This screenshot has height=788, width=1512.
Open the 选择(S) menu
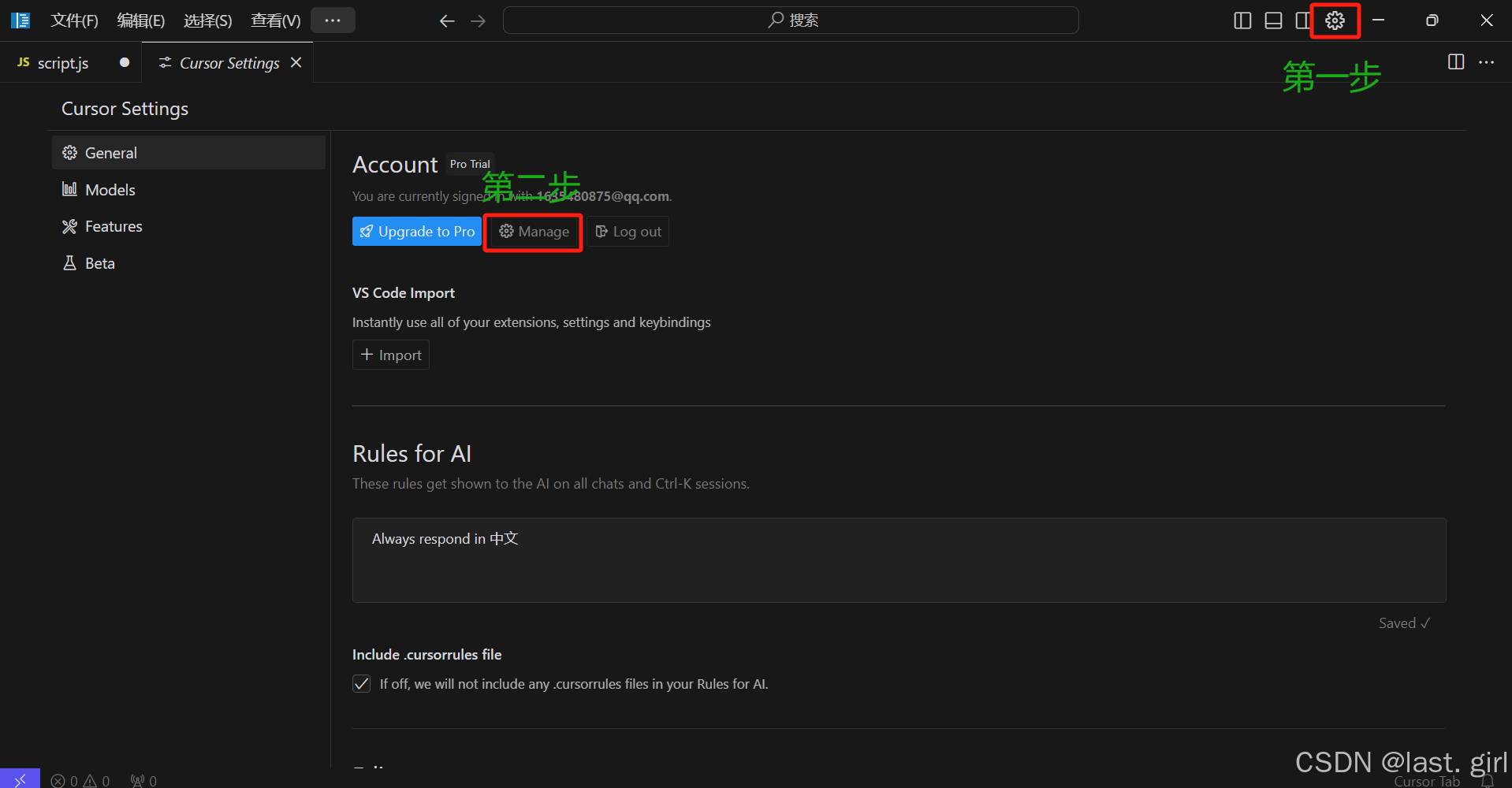coord(208,20)
